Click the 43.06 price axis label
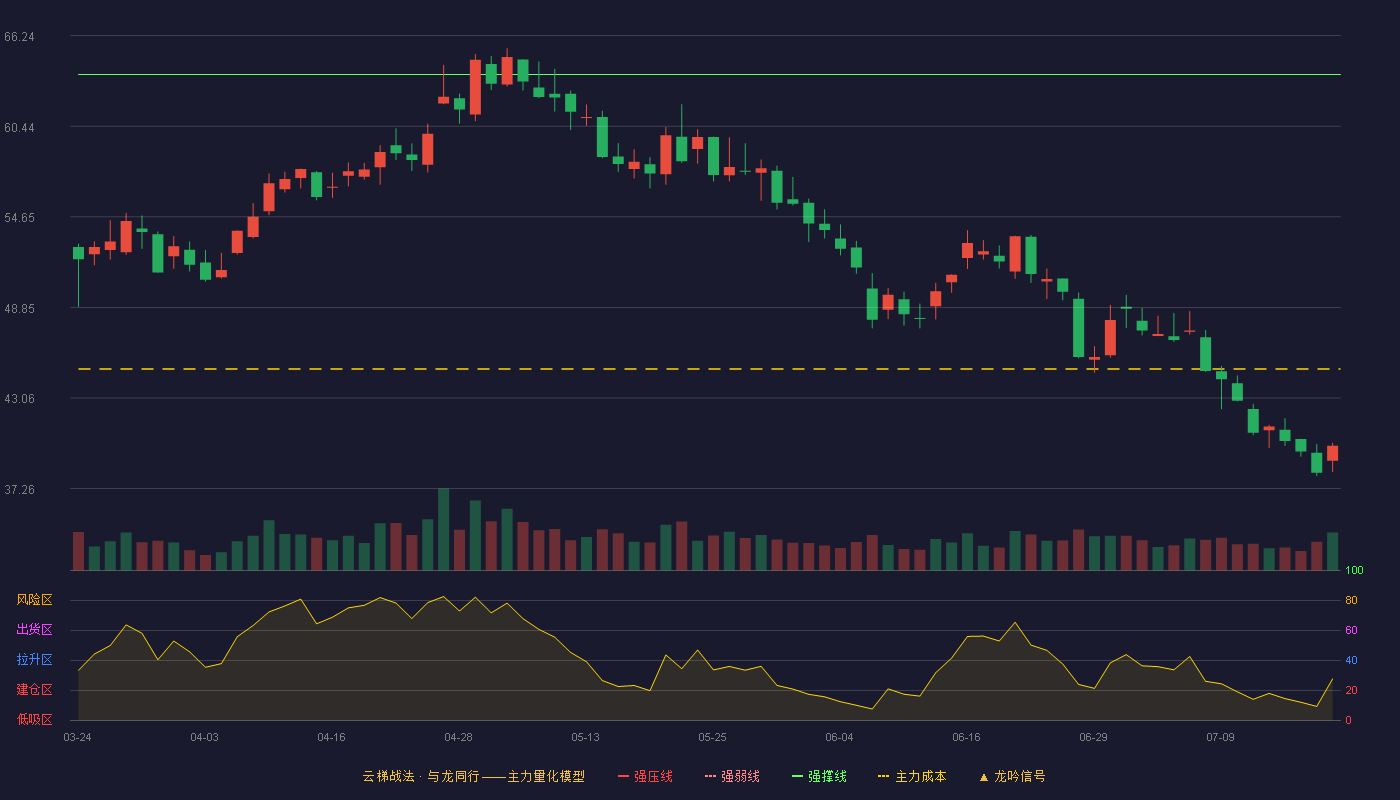 [x=19, y=398]
